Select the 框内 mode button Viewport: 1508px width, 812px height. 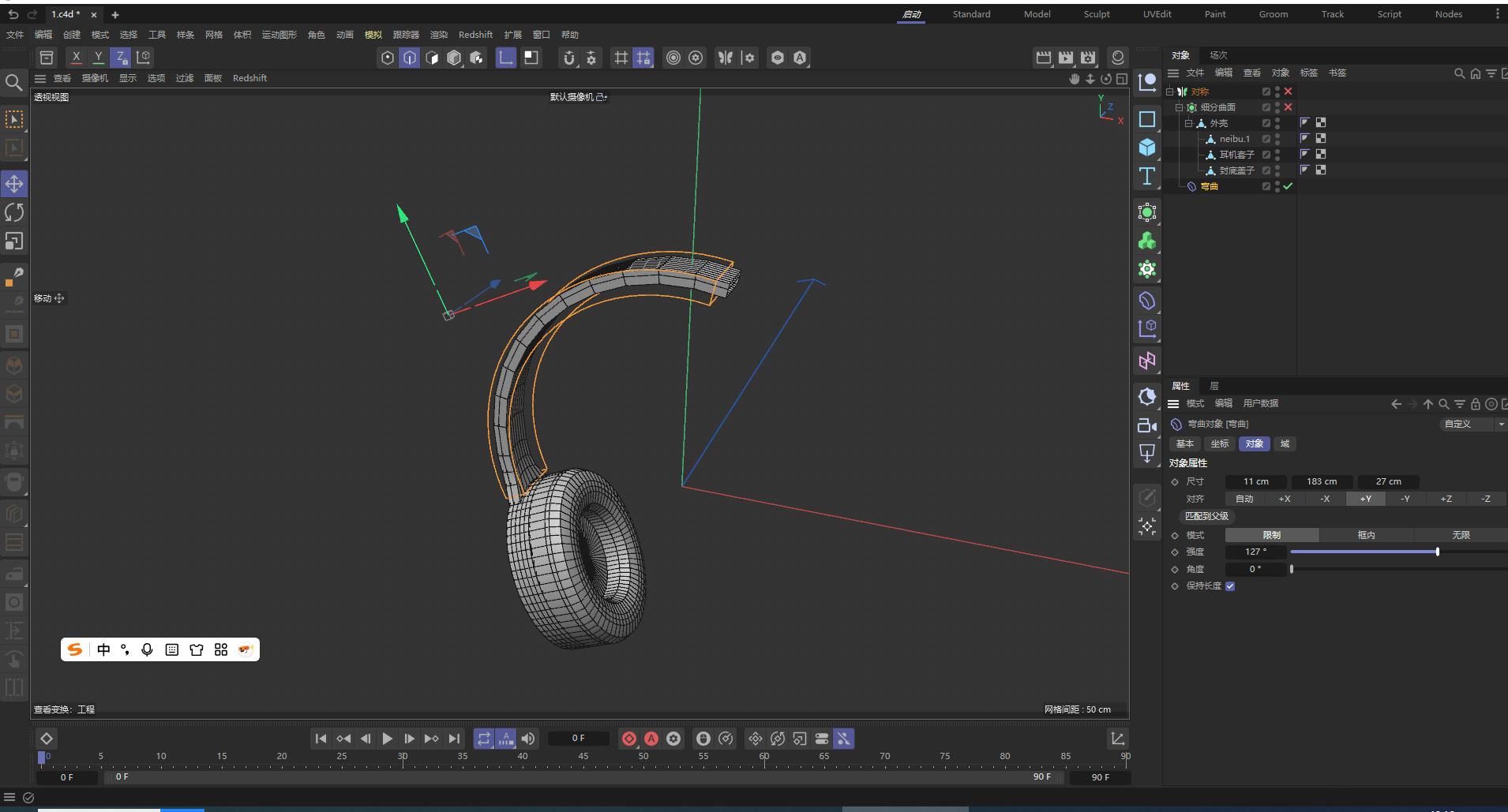coord(1366,535)
